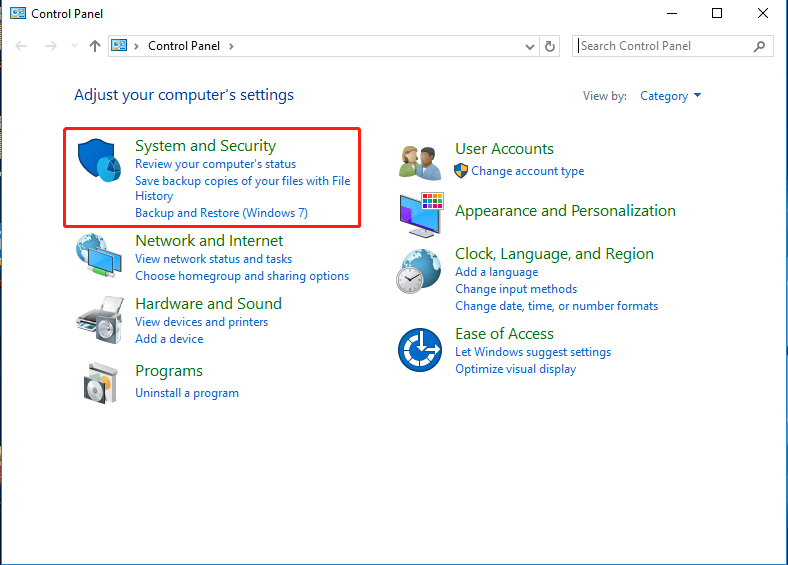This screenshot has width=788, height=565.
Task: Click the Programs disc box icon
Action: tap(98, 381)
